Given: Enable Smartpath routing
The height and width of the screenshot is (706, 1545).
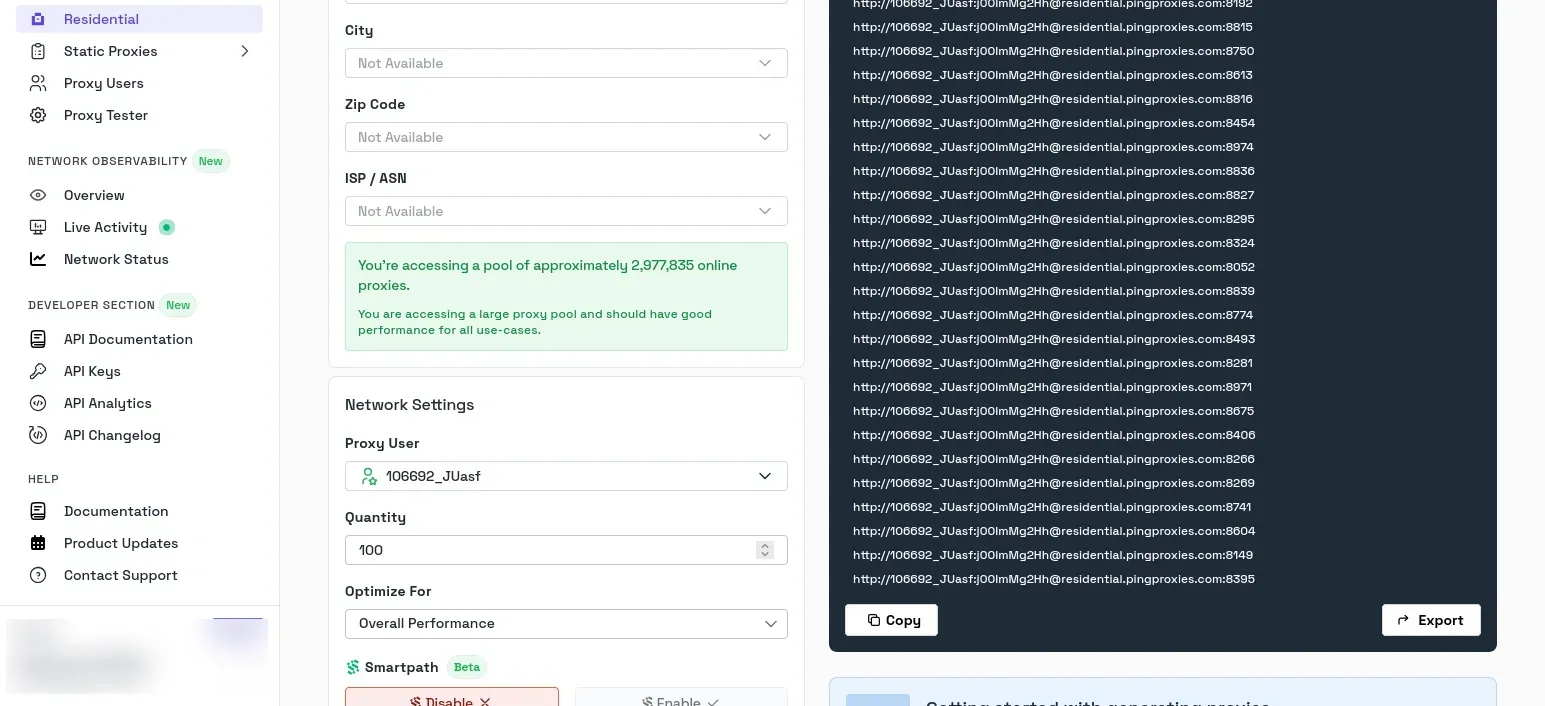Looking at the screenshot, I should pos(681,699).
